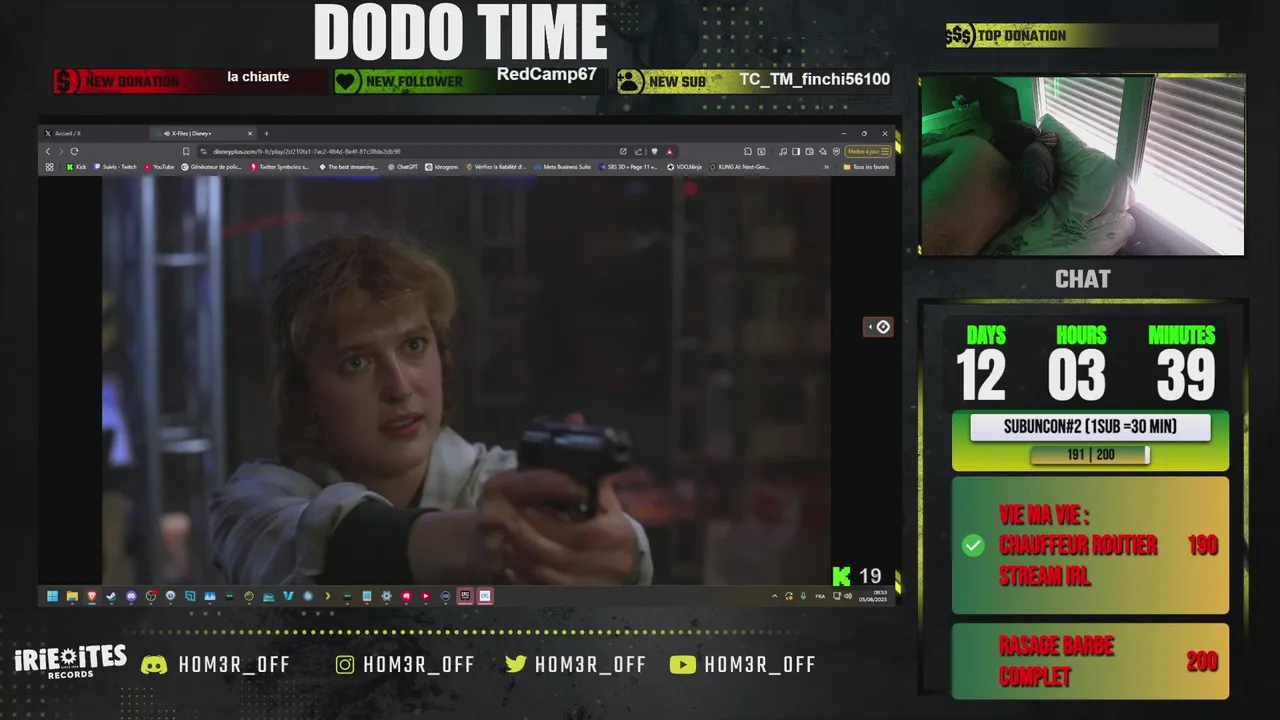This screenshot has height=720, width=1280.
Task: Open Steam from the taskbar
Action: (x=110, y=596)
